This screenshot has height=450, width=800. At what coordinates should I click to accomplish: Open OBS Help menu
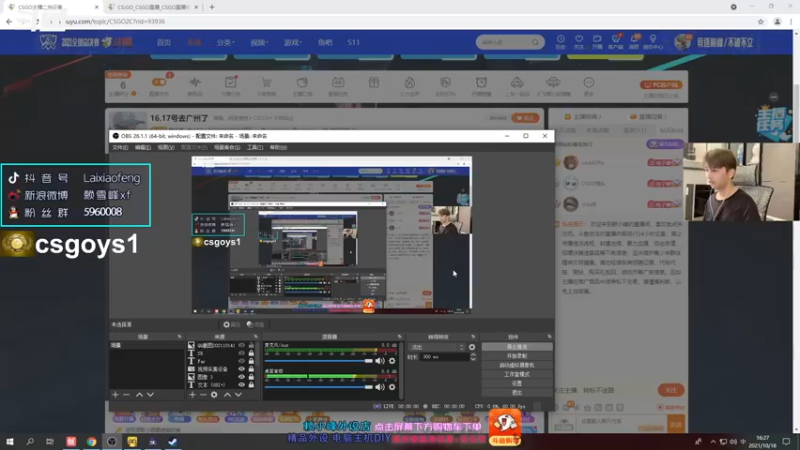278,147
